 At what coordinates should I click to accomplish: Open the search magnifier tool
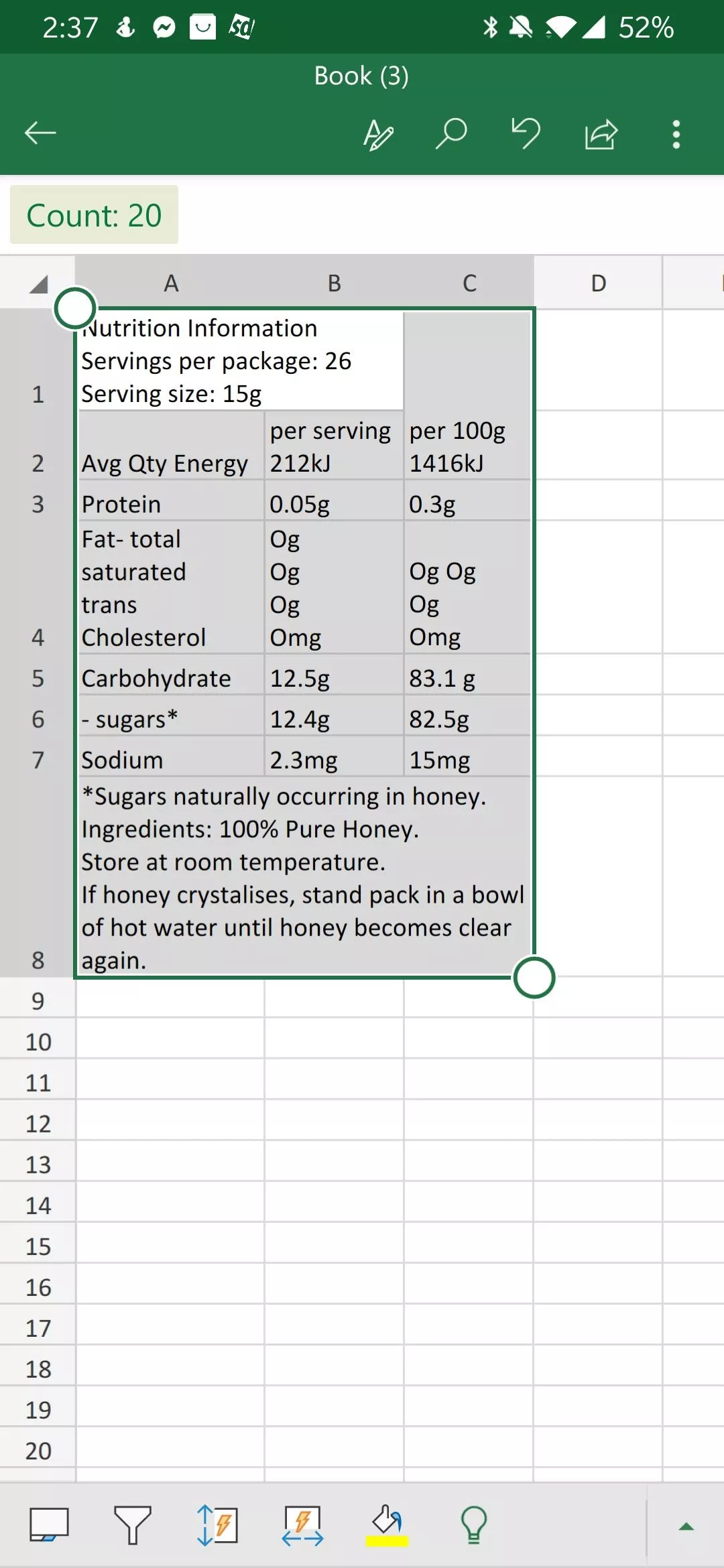click(x=451, y=133)
